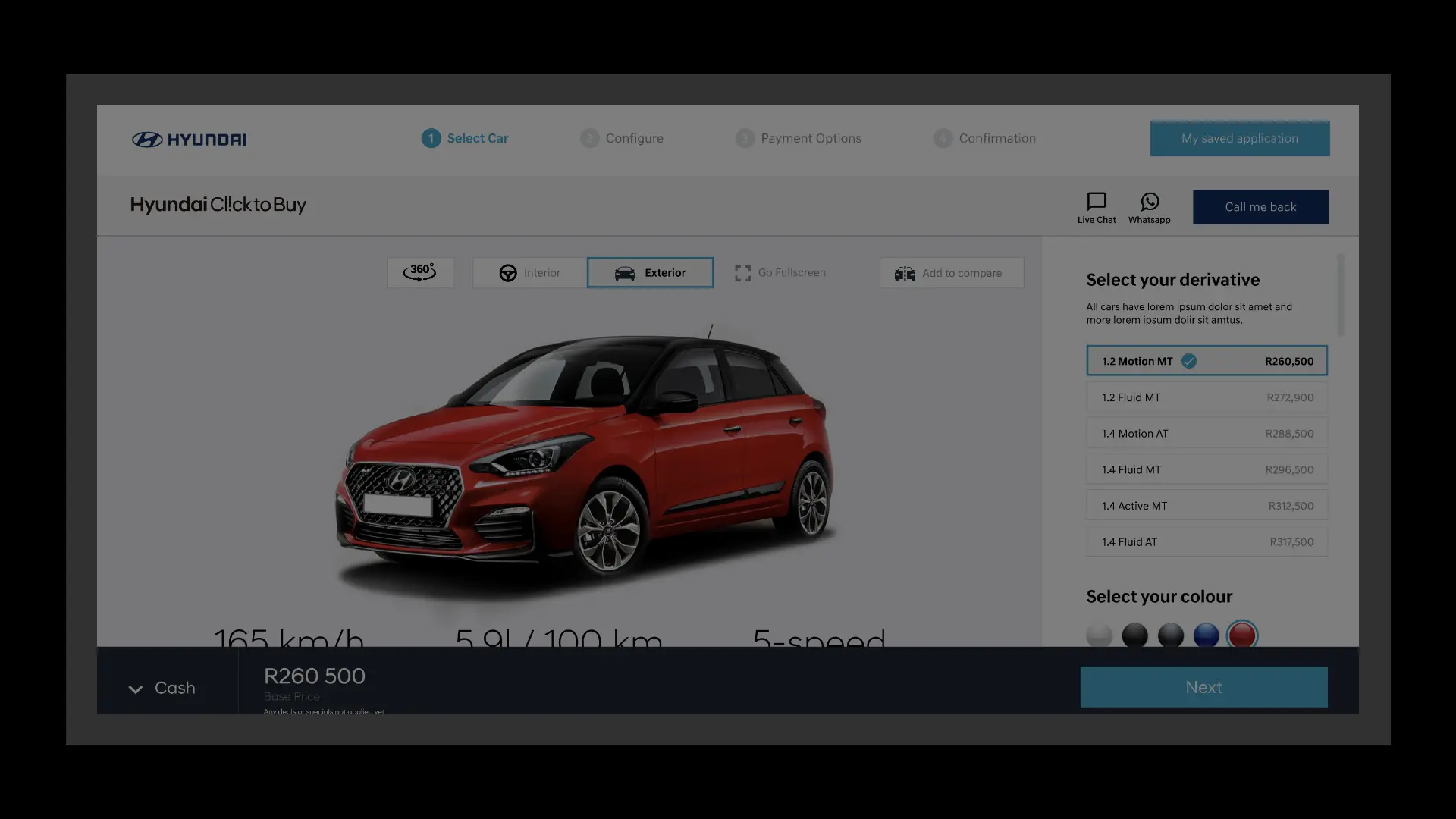Go to Confirmation step
The image size is (1456, 819).
(x=984, y=139)
